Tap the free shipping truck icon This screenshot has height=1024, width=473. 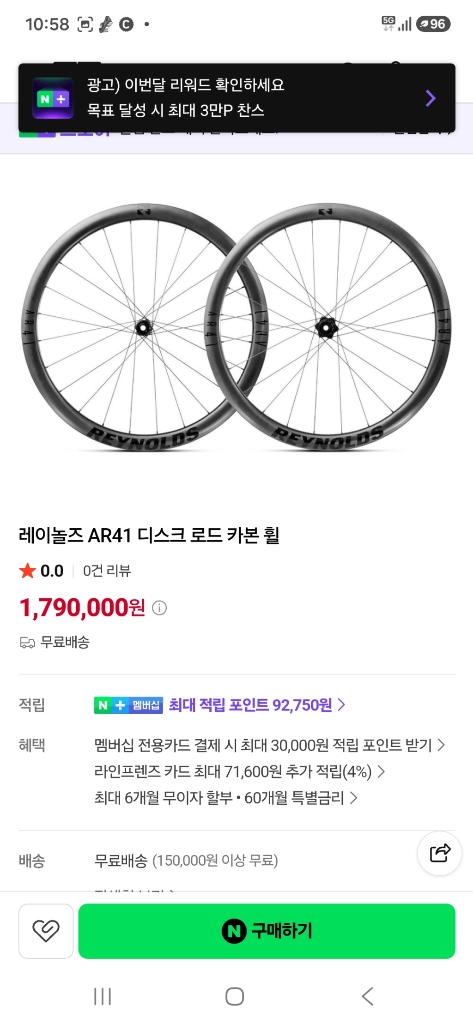coord(27,643)
